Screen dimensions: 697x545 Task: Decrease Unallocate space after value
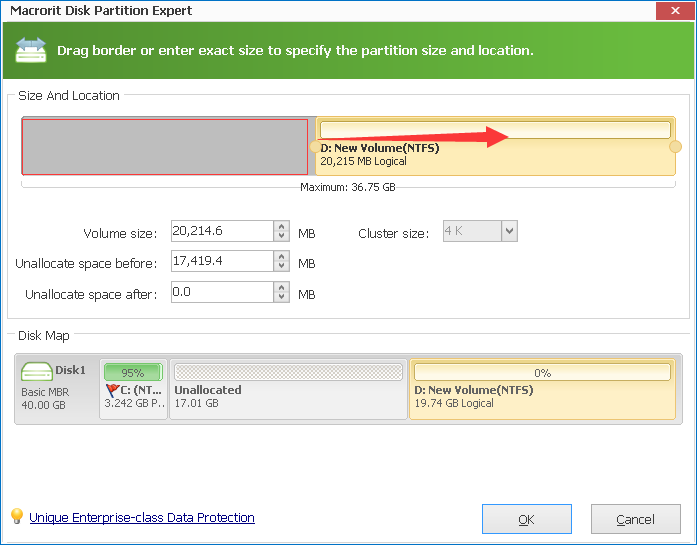pos(281,297)
